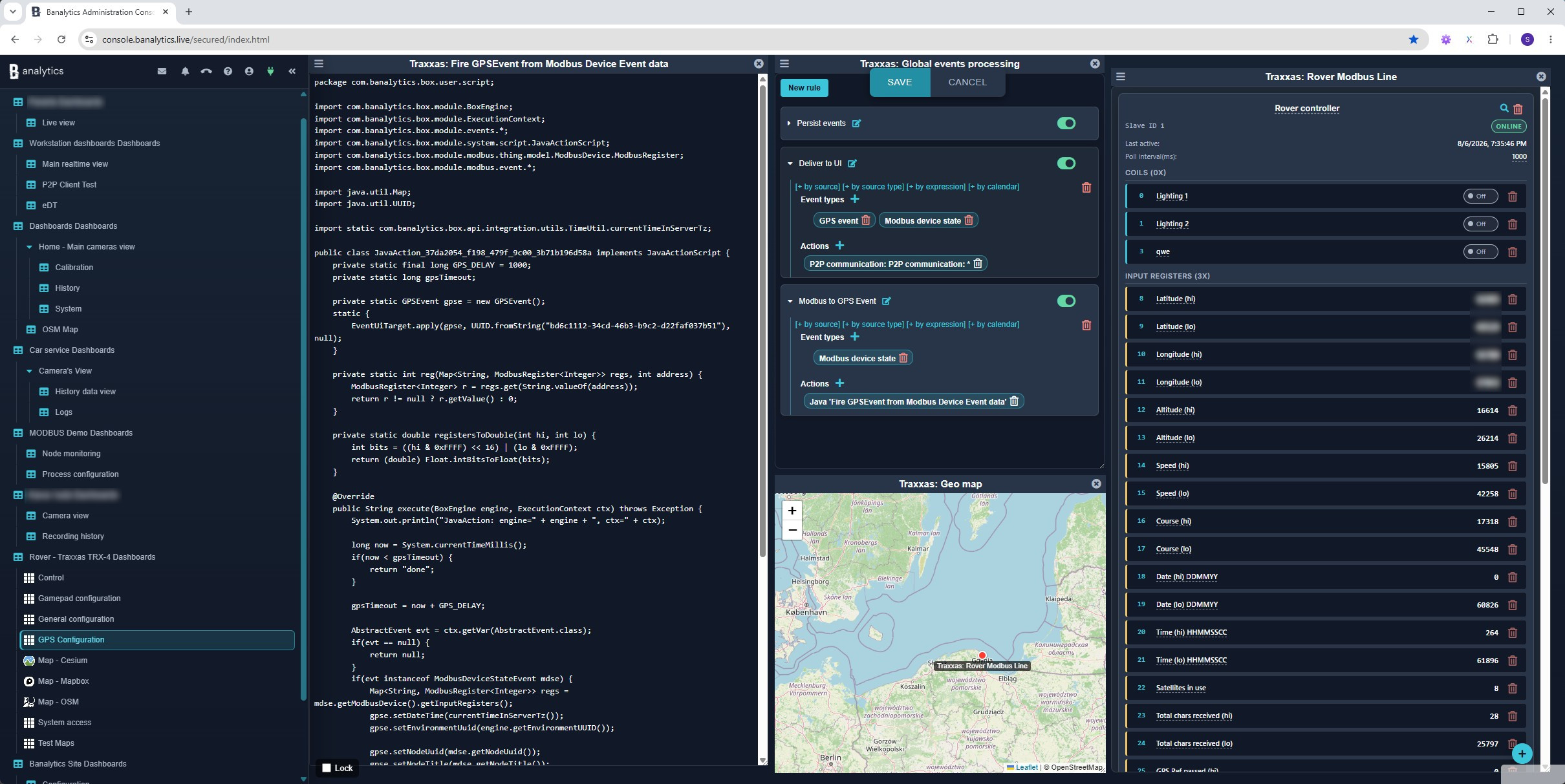Expand the Persist events rule
1565x784 pixels.
coord(789,123)
